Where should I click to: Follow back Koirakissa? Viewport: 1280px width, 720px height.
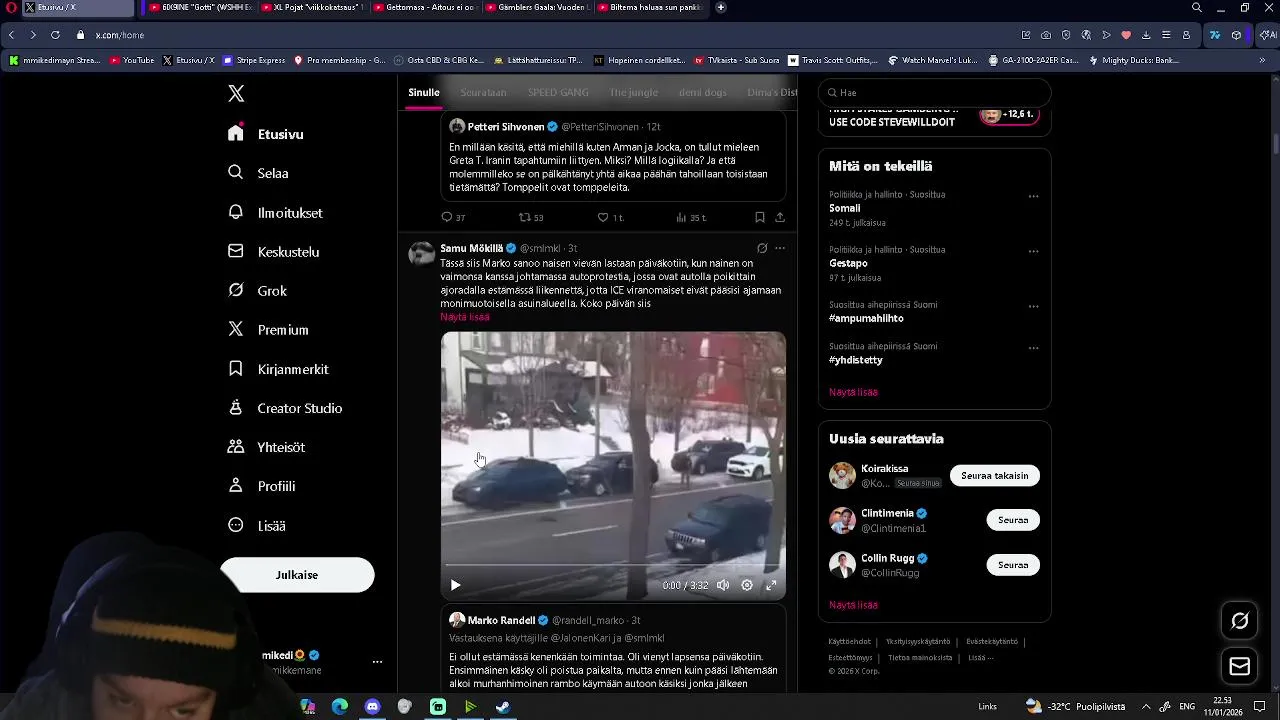(x=995, y=476)
